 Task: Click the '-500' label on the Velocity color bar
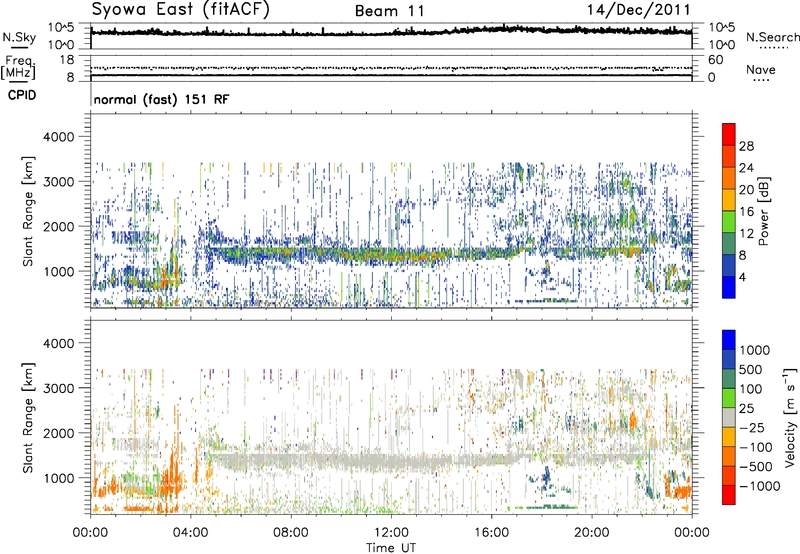click(x=756, y=467)
